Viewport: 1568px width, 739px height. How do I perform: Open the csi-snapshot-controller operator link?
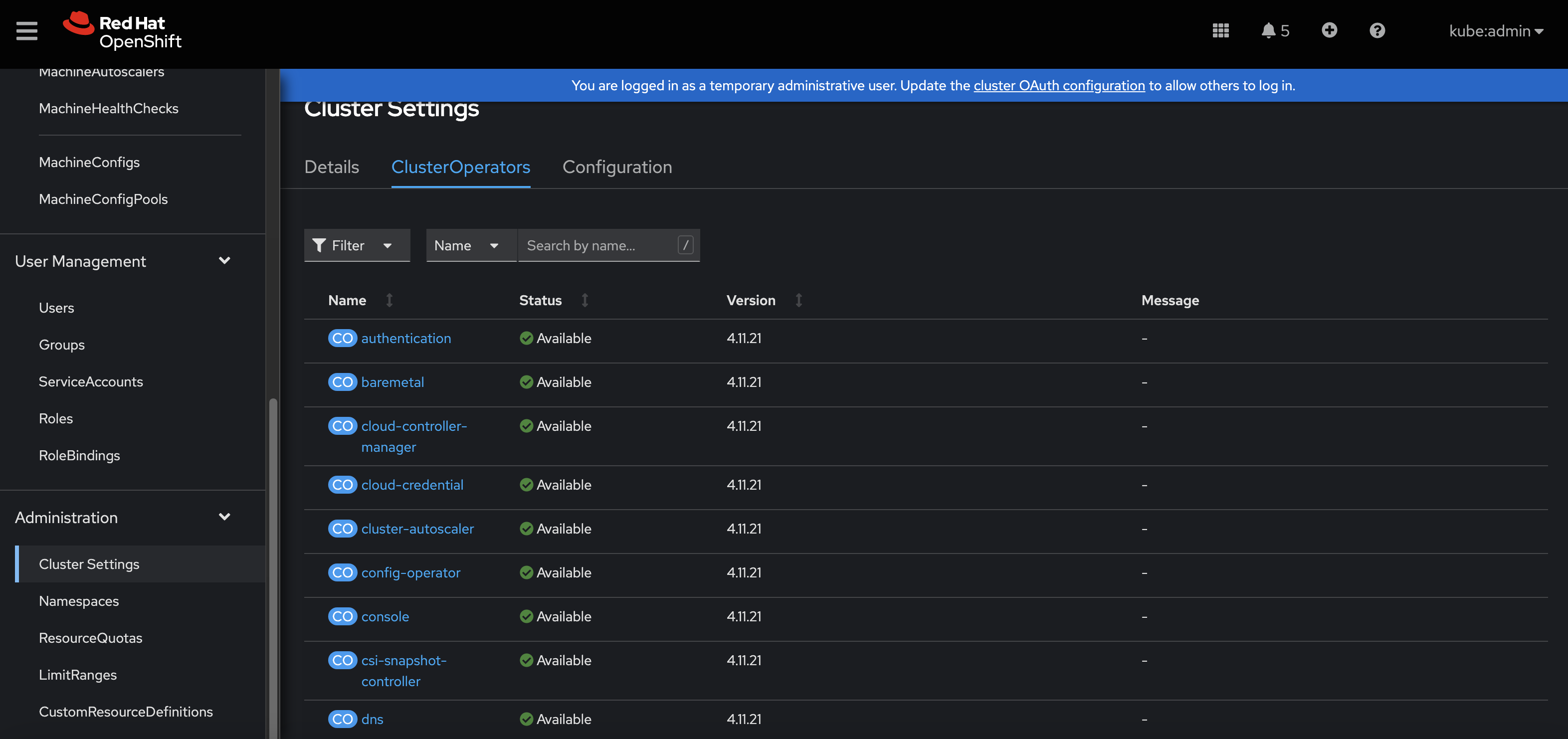[403, 671]
